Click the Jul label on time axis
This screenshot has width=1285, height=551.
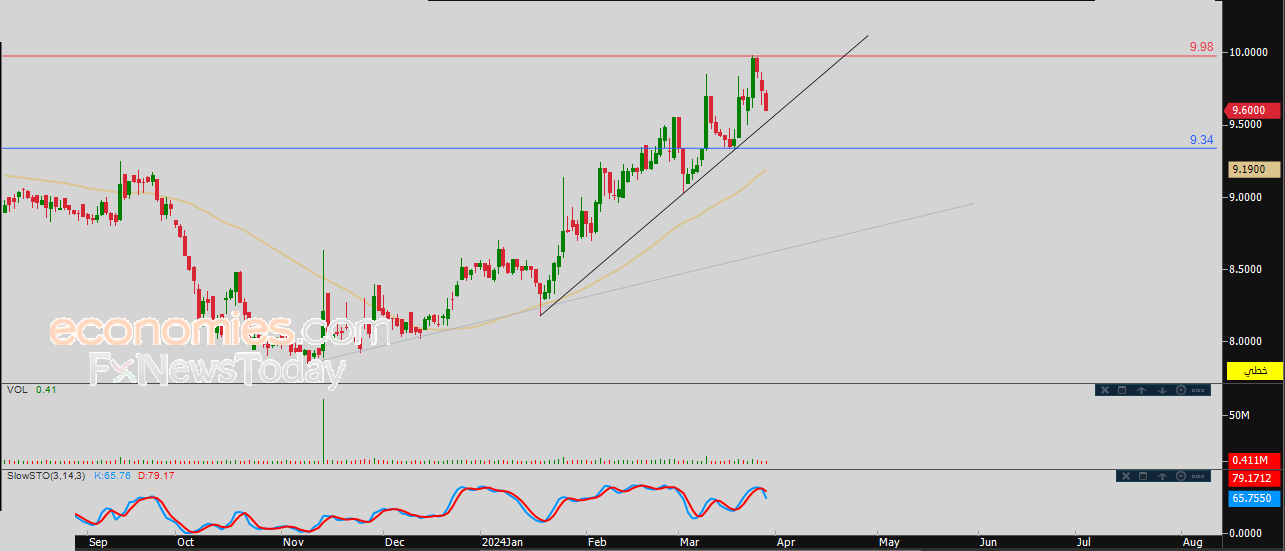coord(1083,542)
